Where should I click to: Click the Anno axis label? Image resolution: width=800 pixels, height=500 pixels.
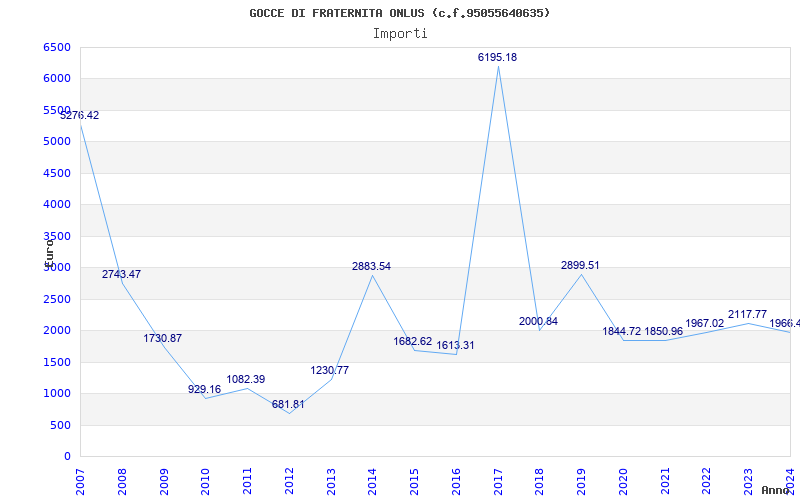(x=776, y=490)
